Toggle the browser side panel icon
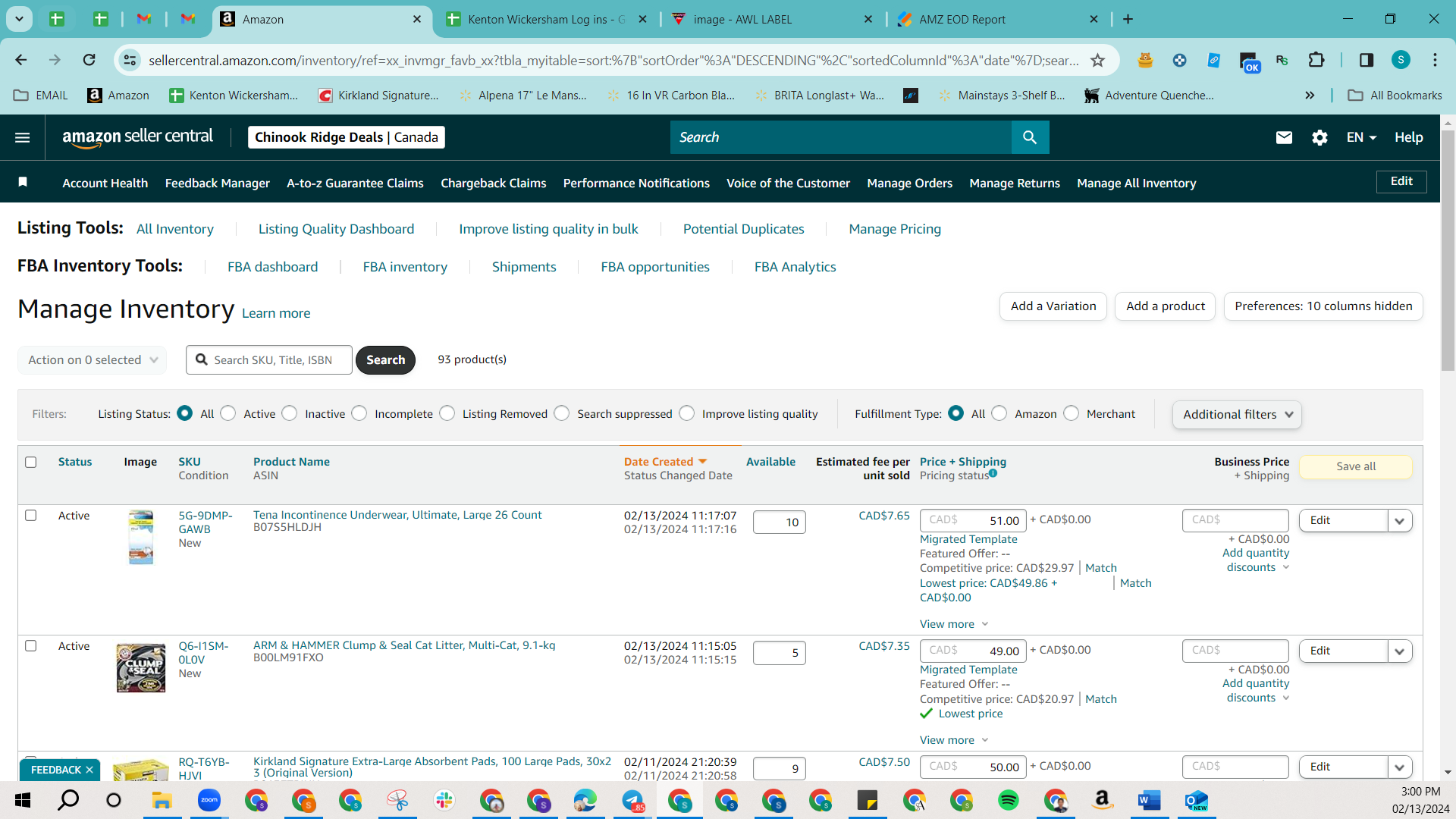The image size is (1456, 819). 1366,60
